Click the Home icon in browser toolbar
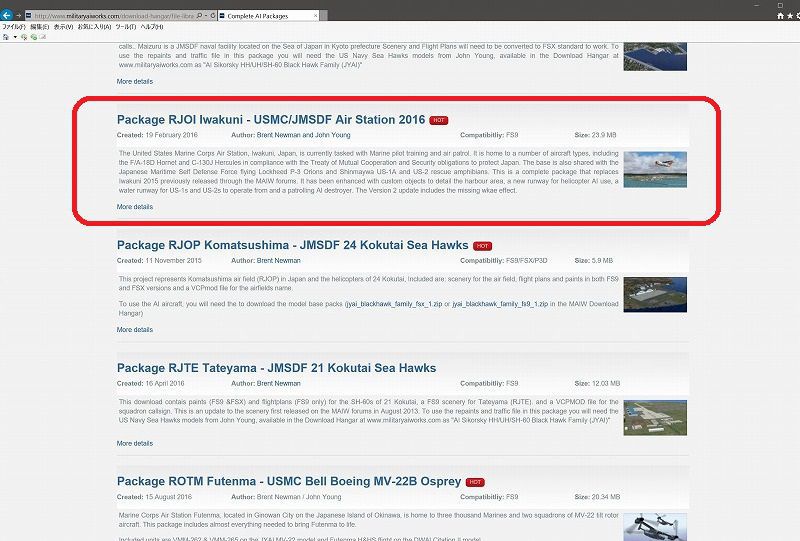The width and height of the screenshot is (800, 541). (780, 16)
